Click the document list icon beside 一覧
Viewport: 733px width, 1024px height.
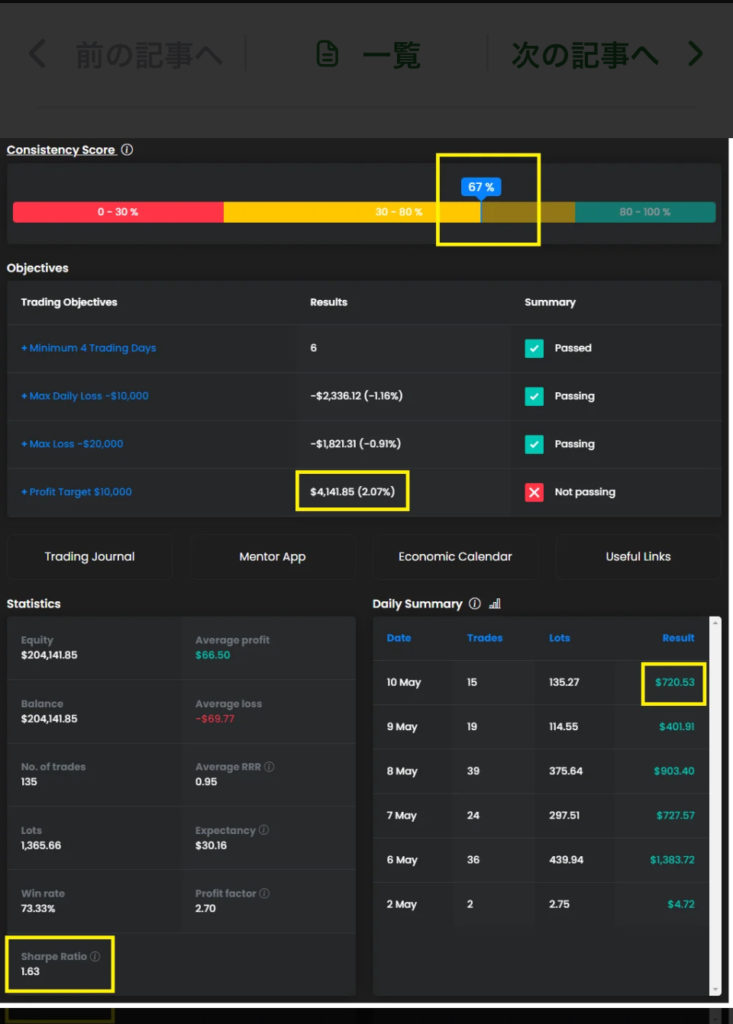327,54
